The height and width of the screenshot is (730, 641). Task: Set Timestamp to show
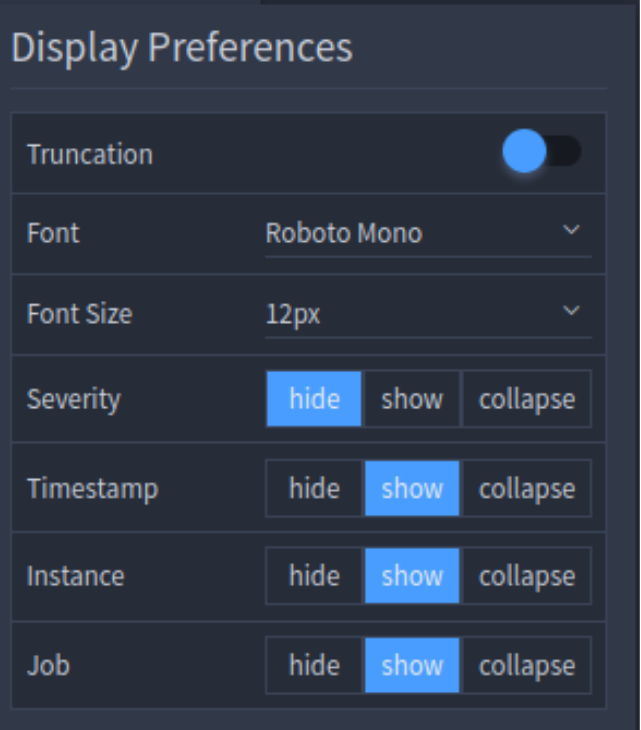tap(412, 488)
